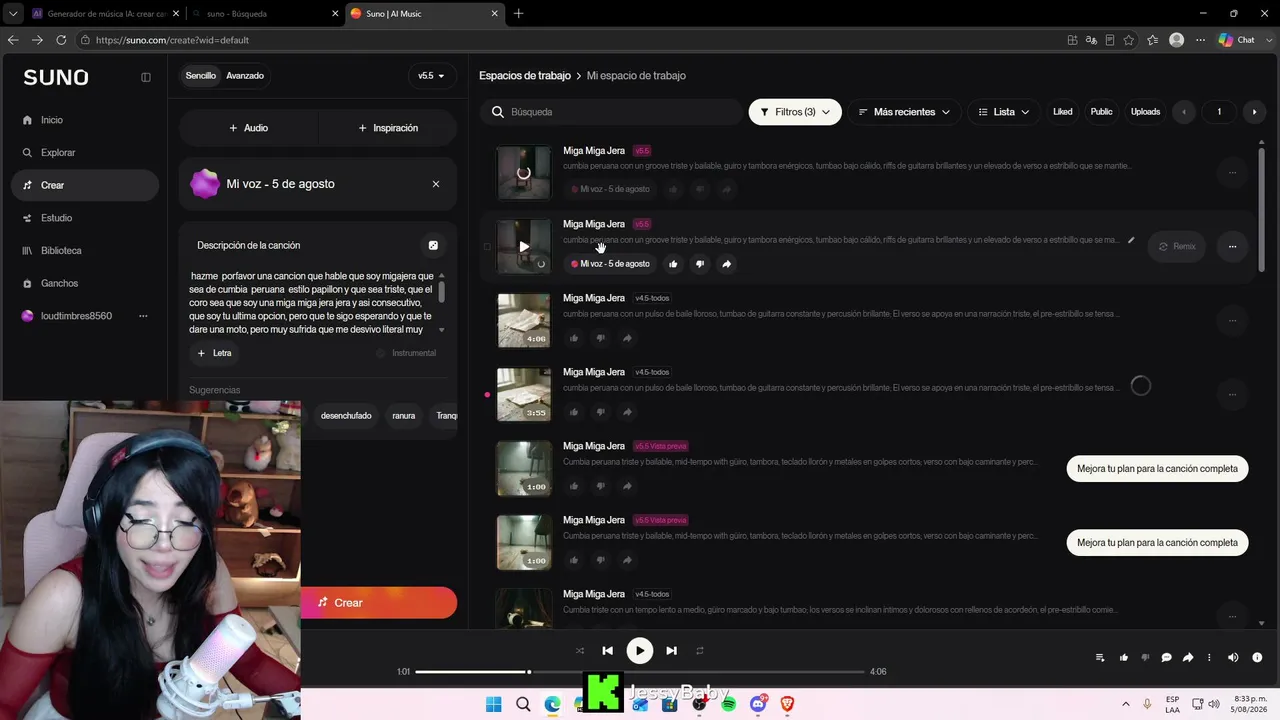Open Windows Start menu
Image resolution: width=1280 pixels, height=720 pixels.
pos(493,704)
